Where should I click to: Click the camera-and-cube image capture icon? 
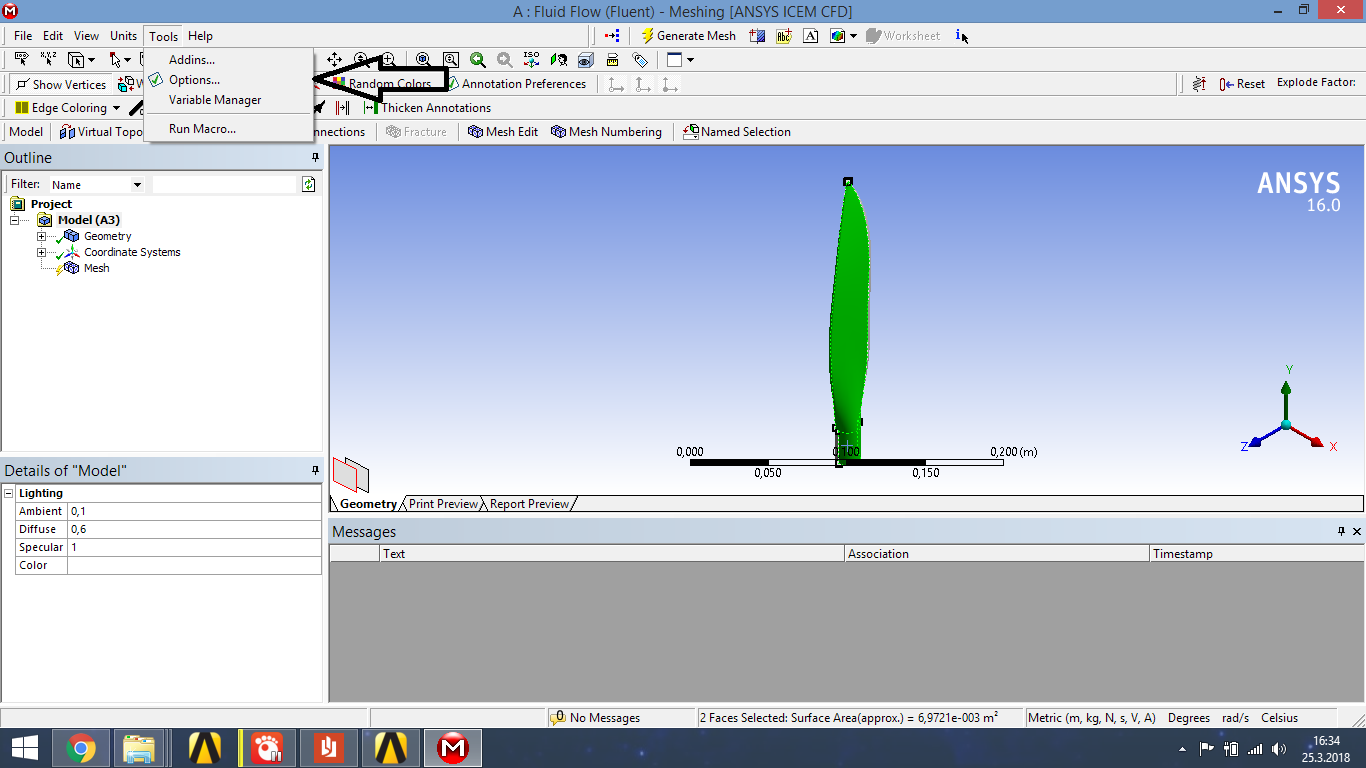(586, 60)
